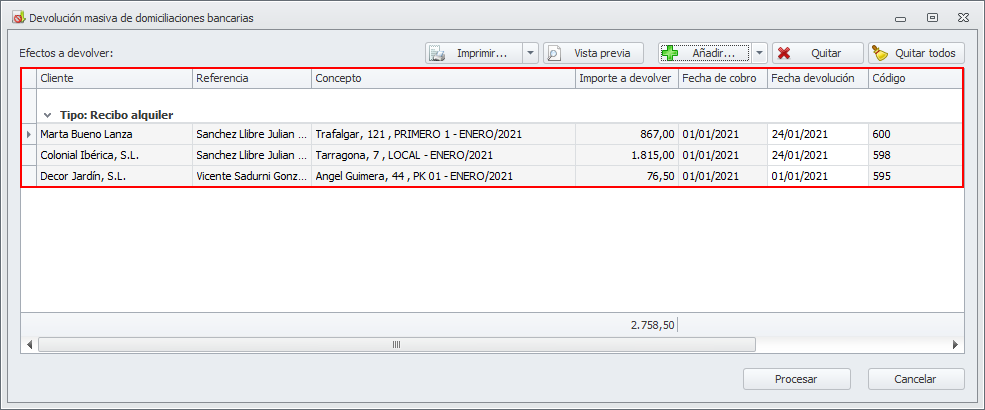985x410 pixels.
Task: Click Angel Guimera, 44 concept cell
Action: [444, 176]
